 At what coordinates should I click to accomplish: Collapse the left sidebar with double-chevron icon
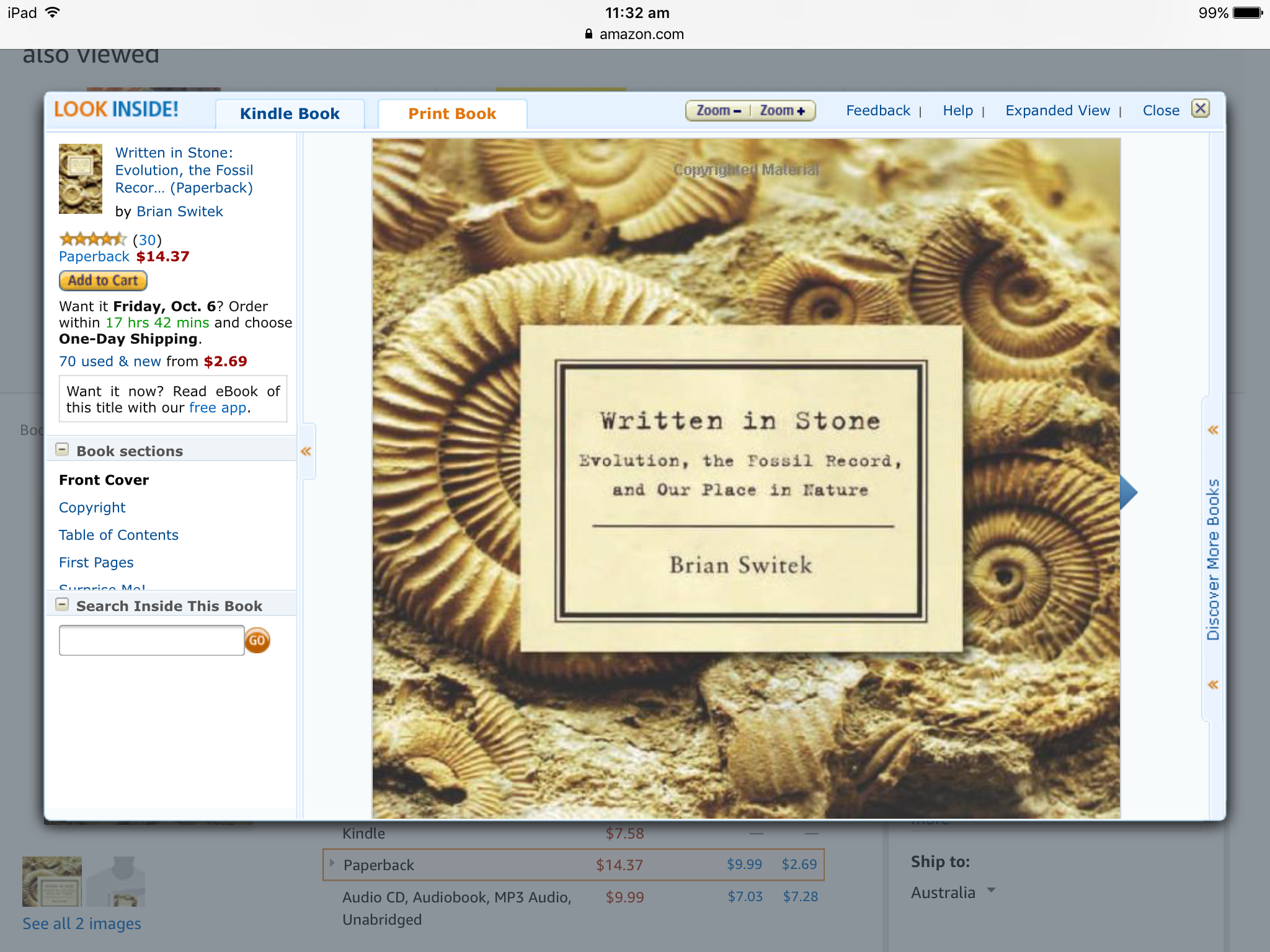coord(306,451)
